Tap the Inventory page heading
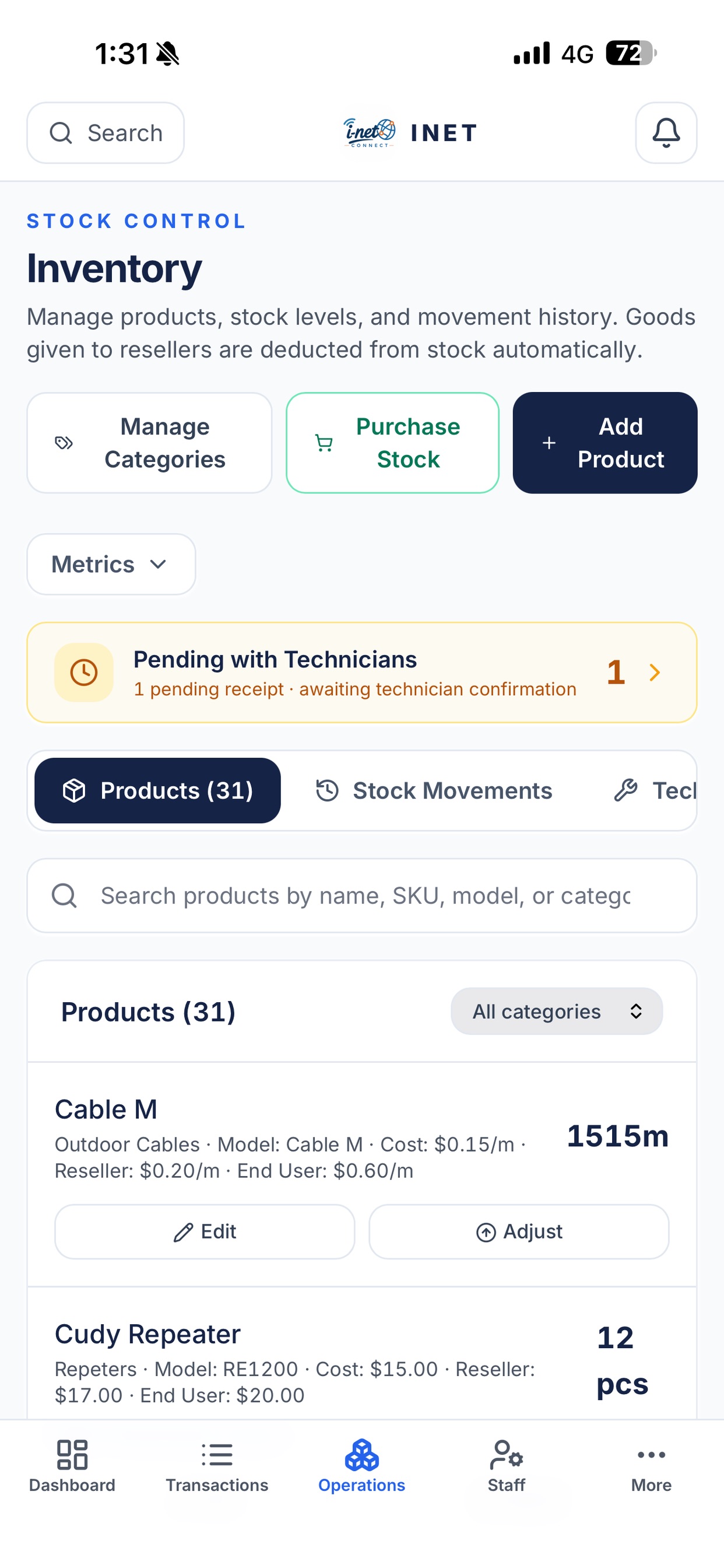This screenshot has height=1568, width=724. (x=114, y=268)
